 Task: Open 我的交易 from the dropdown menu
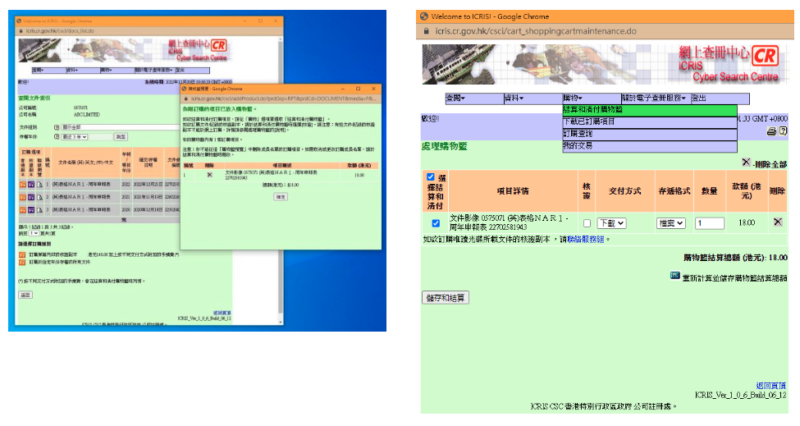pos(580,145)
